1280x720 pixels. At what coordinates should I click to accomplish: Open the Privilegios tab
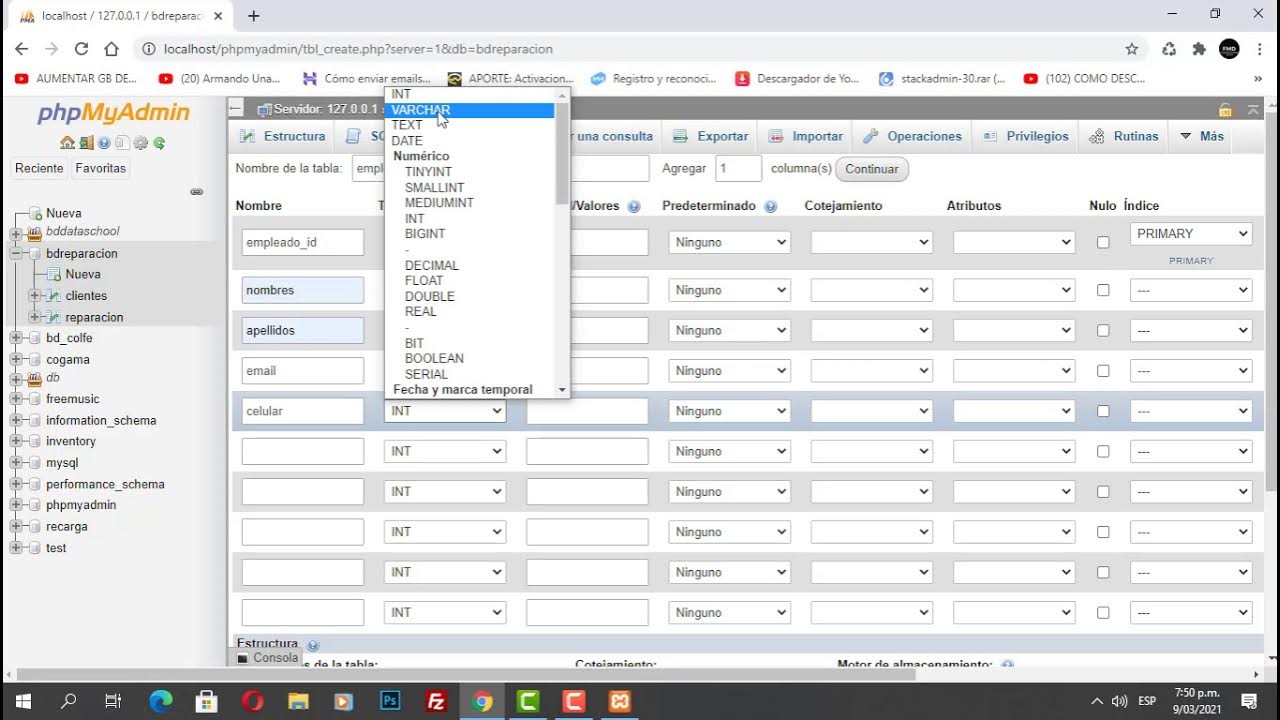(x=1025, y=136)
